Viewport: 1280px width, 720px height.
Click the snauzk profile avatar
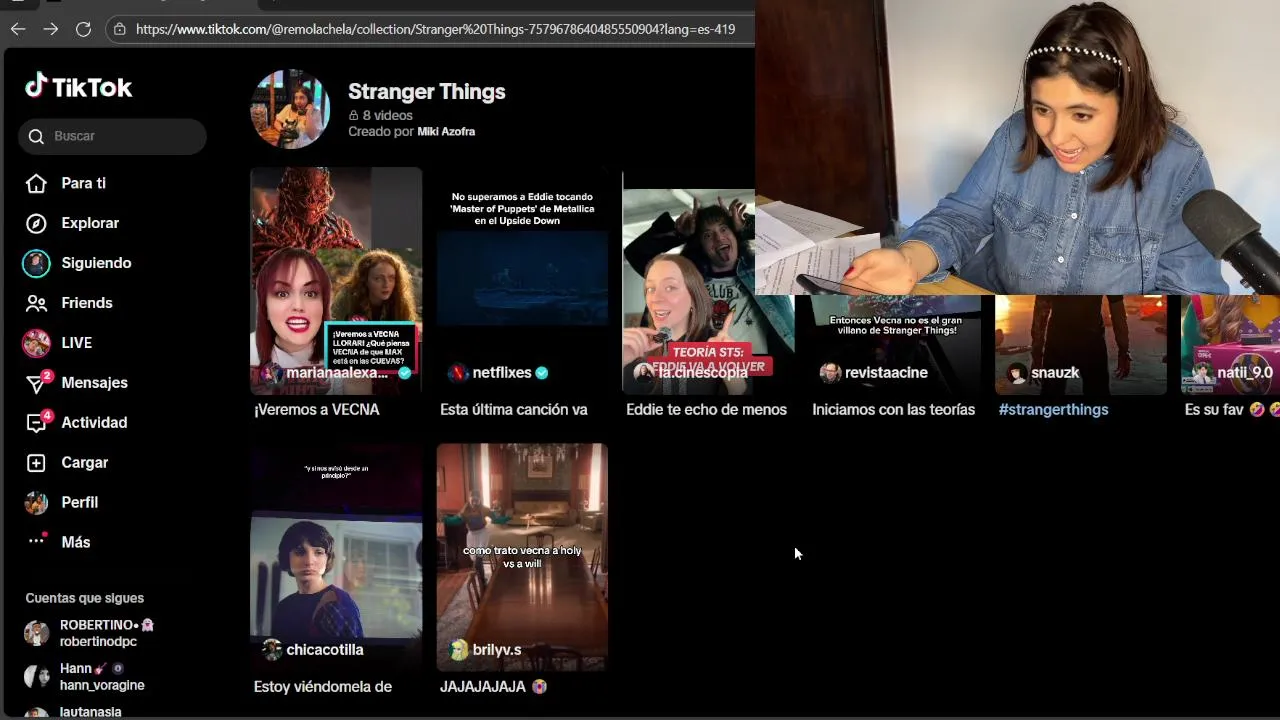pyautogui.click(x=1016, y=373)
